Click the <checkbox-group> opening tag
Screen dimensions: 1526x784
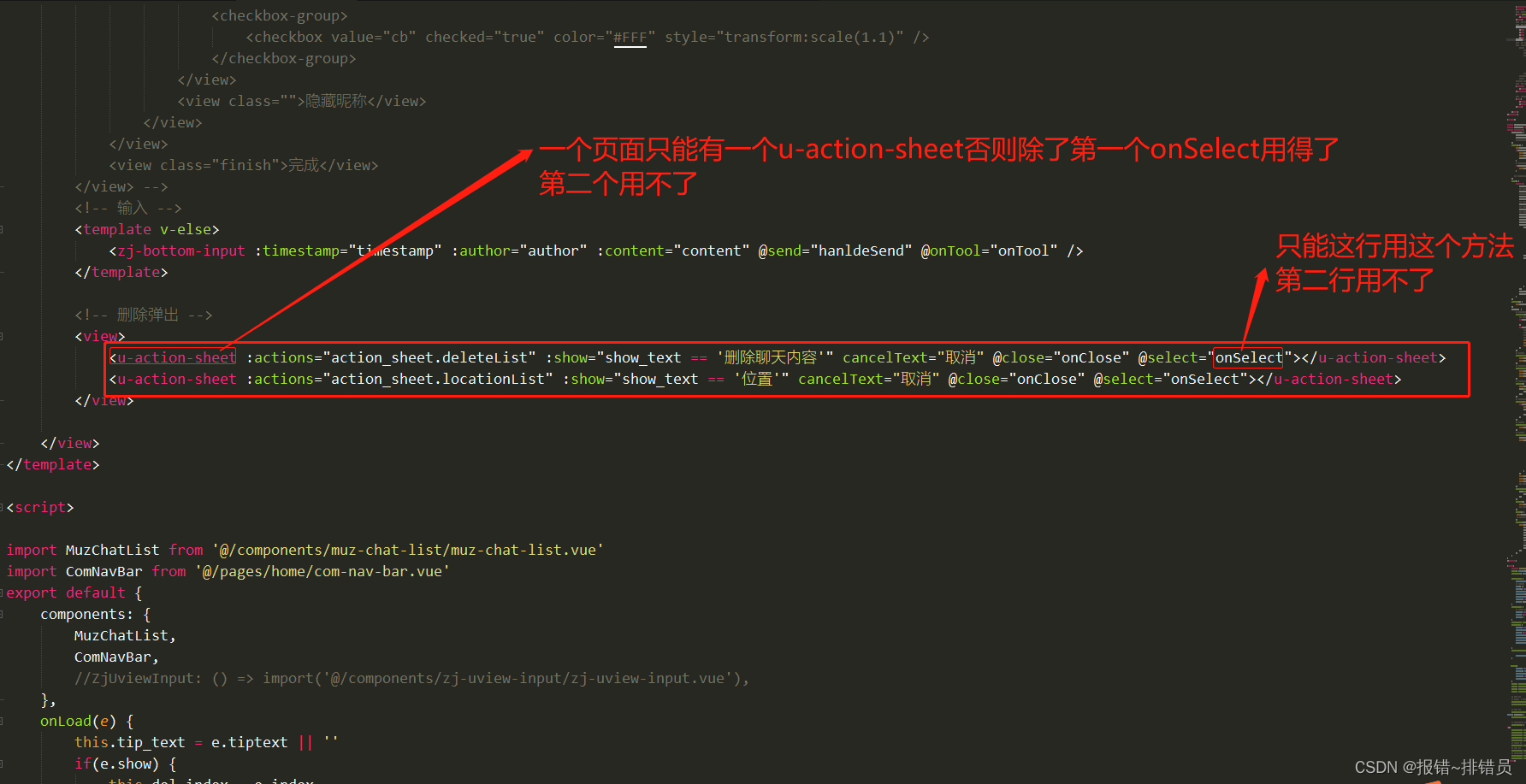279,15
